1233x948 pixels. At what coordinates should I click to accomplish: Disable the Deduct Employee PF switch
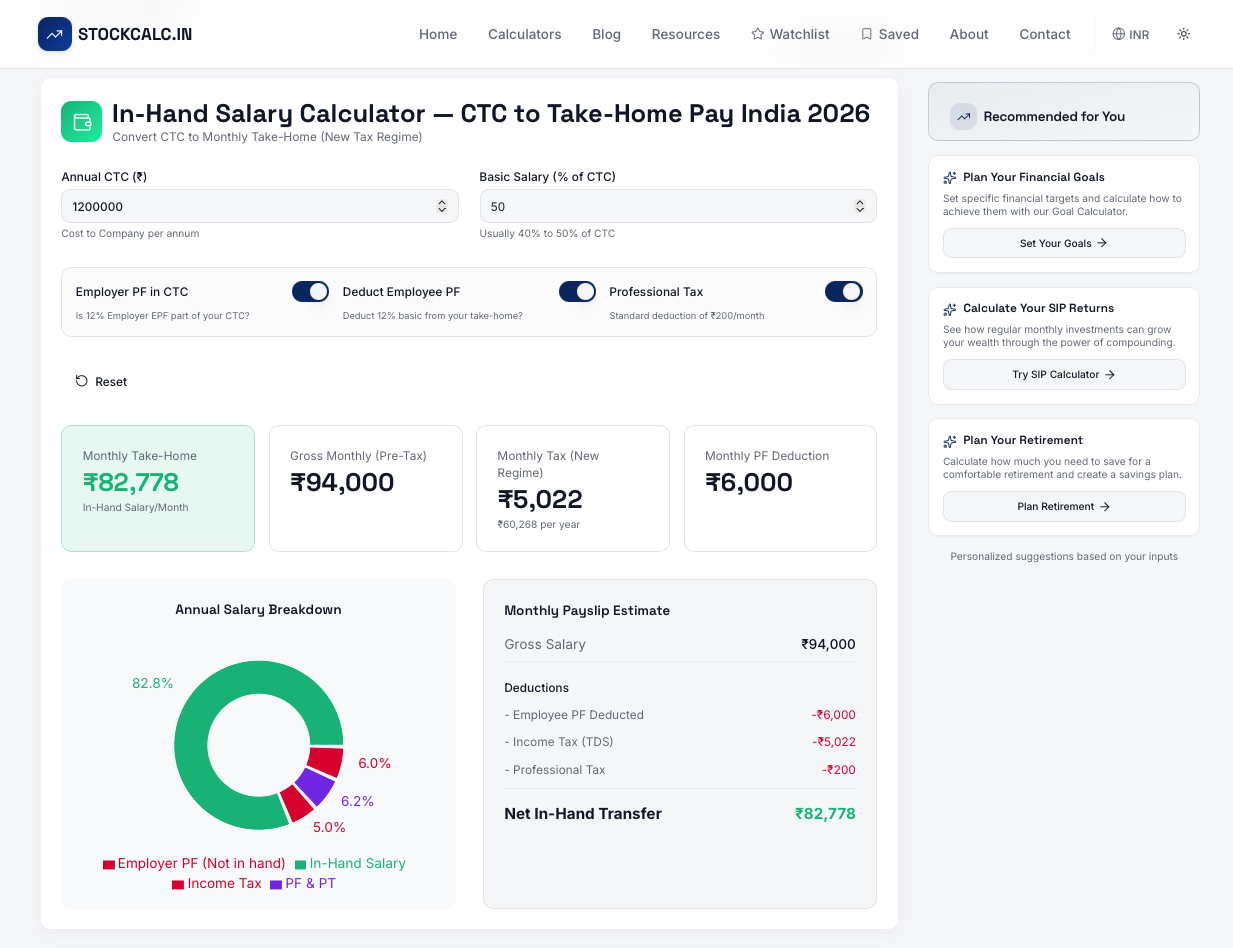coord(577,291)
